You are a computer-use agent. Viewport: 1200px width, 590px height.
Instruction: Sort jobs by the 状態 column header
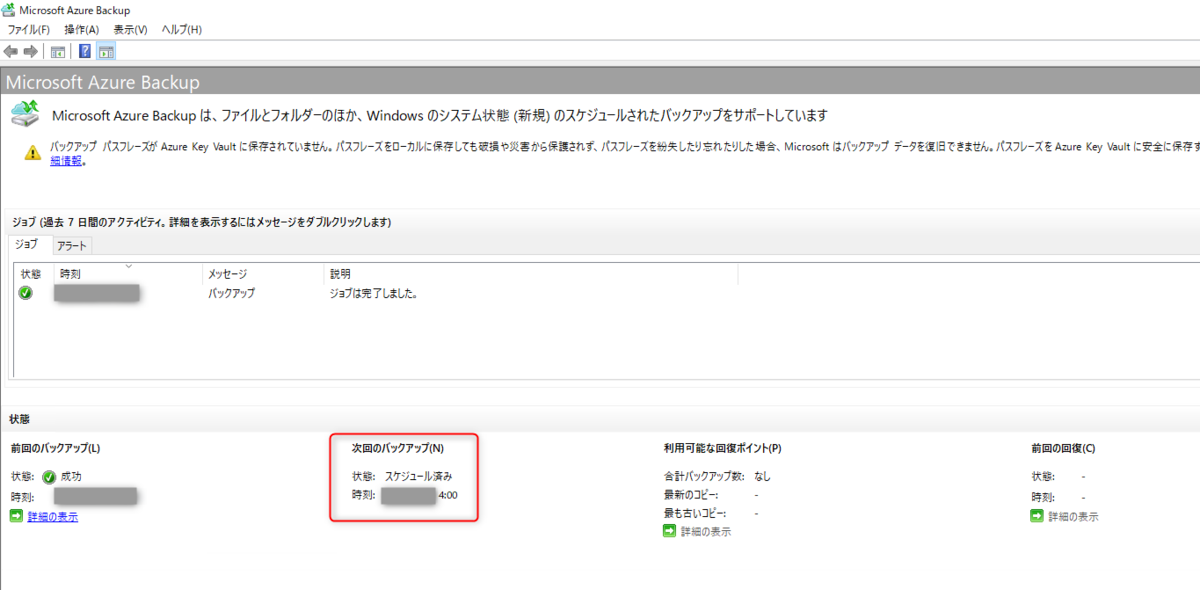(x=31, y=273)
